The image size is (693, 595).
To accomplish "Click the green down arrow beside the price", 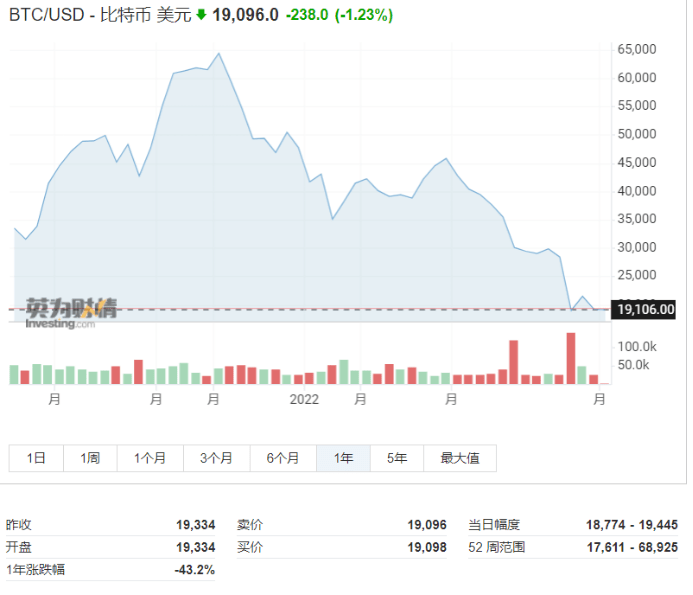I will pyautogui.click(x=202, y=15).
